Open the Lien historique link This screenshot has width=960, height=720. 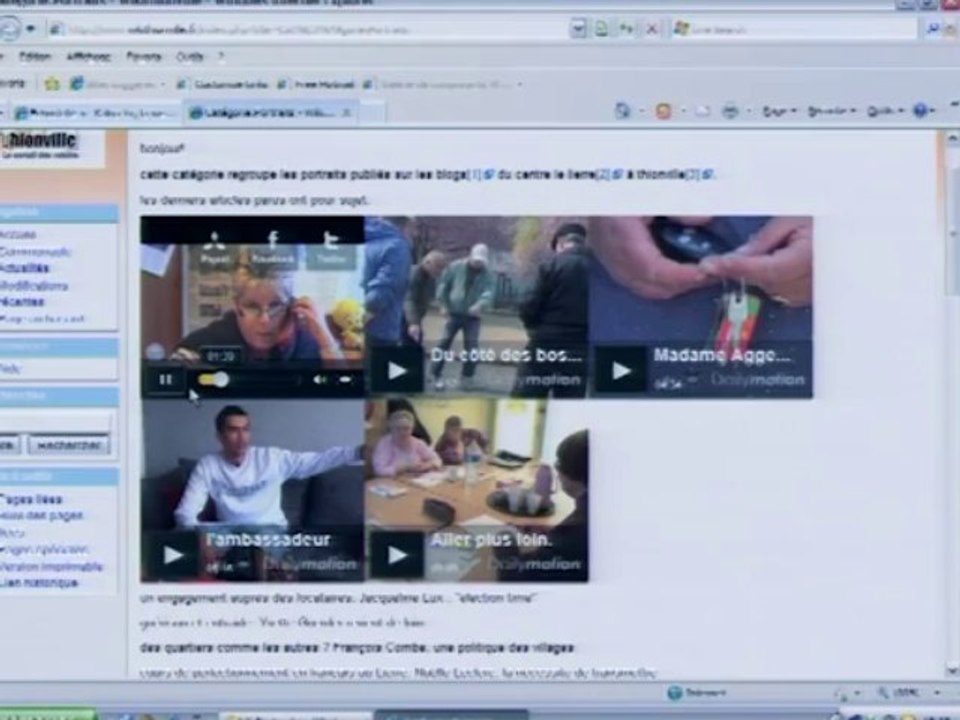click(39, 583)
